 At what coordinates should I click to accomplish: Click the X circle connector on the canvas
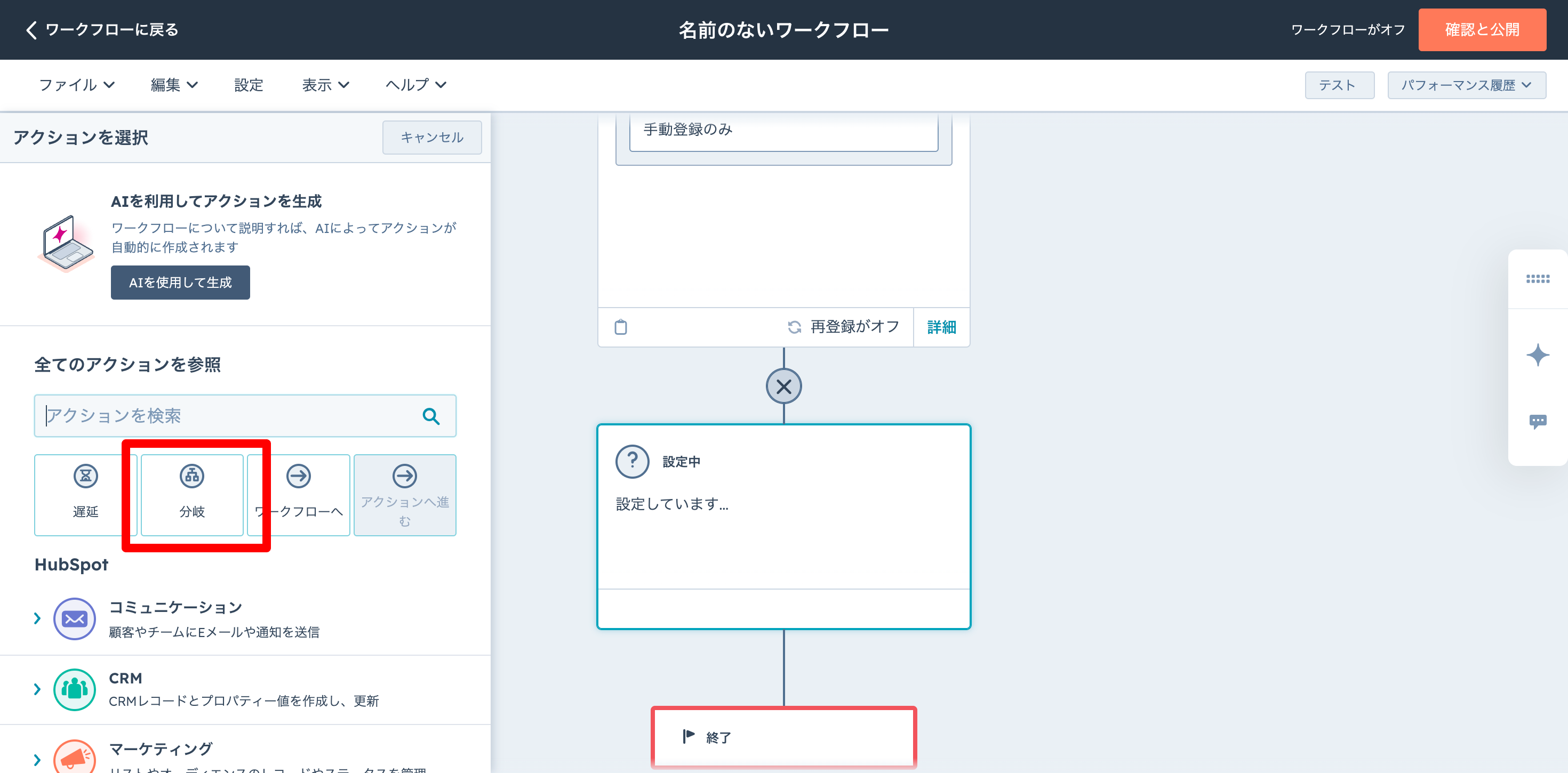click(783, 386)
